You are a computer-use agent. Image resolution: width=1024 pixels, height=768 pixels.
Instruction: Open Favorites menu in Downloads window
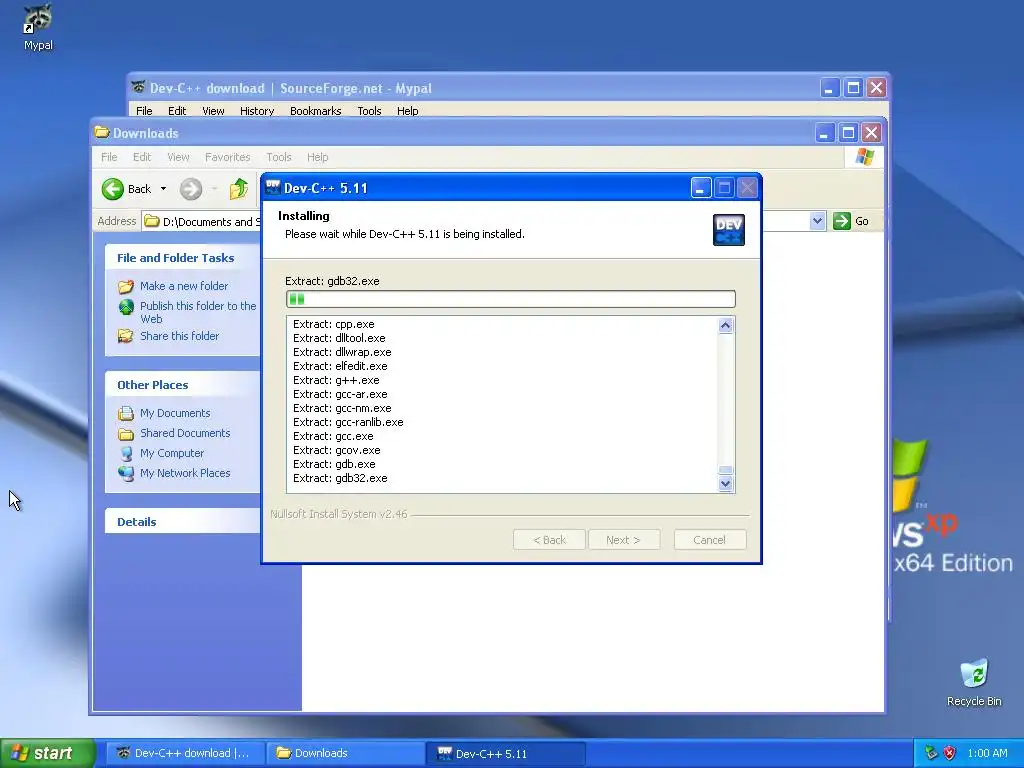coord(227,157)
